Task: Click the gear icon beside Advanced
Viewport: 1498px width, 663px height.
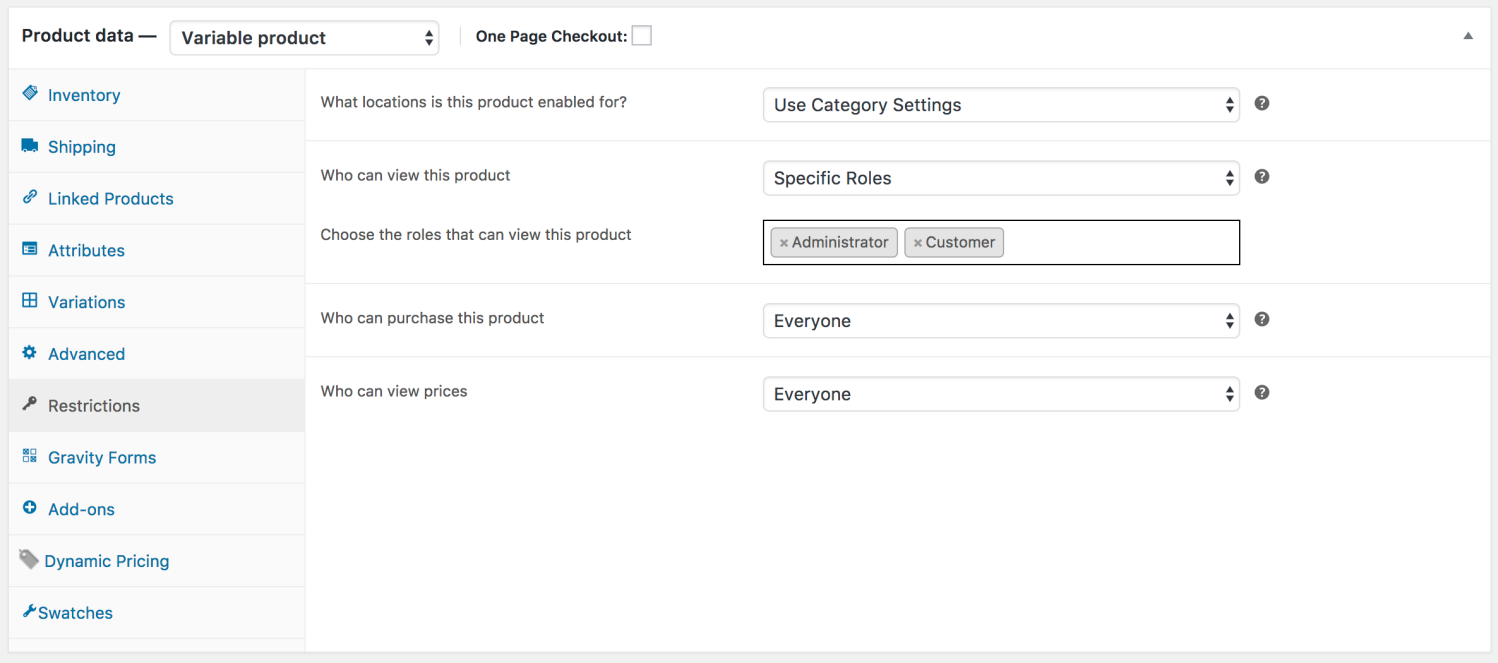Action: (31, 354)
